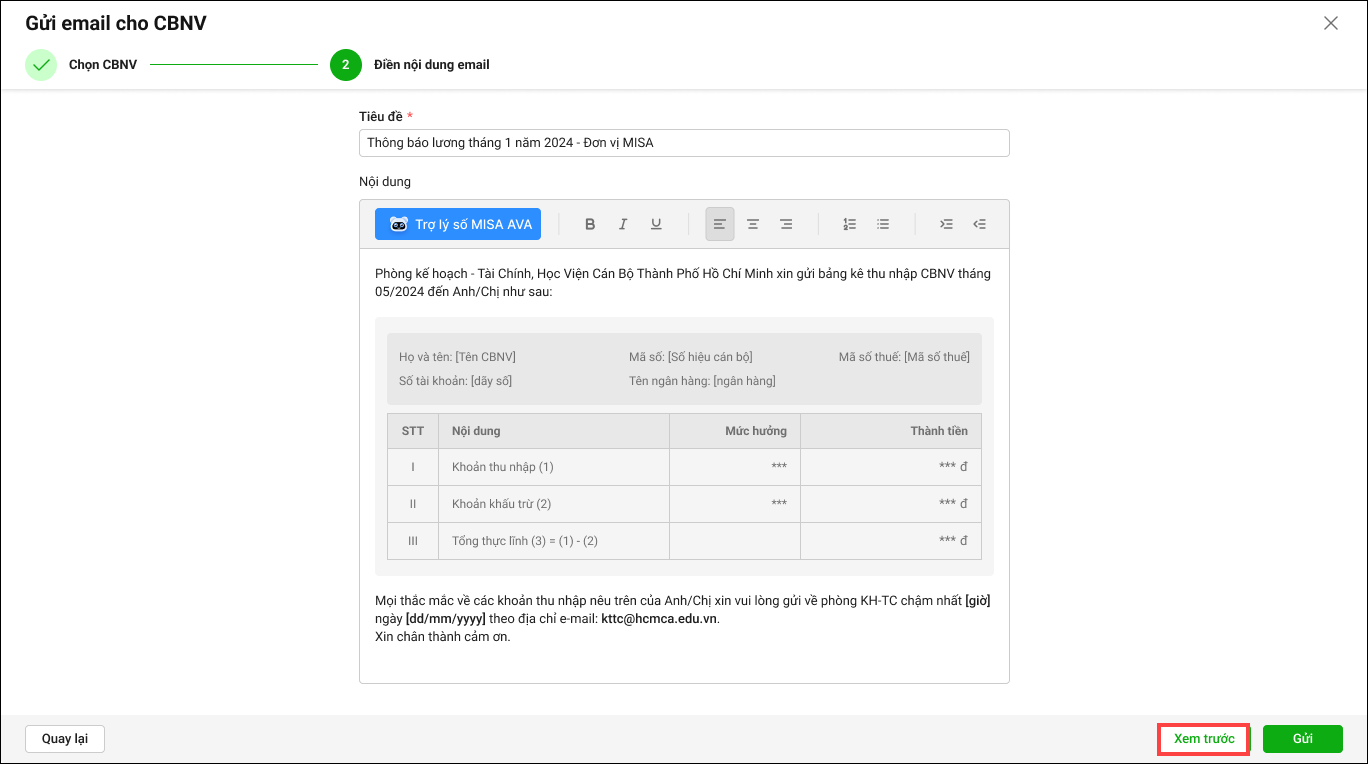The height and width of the screenshot is (764, 1368).
Task: Click the Tiêu đề subject field
Action: click(x=684, y=143)
